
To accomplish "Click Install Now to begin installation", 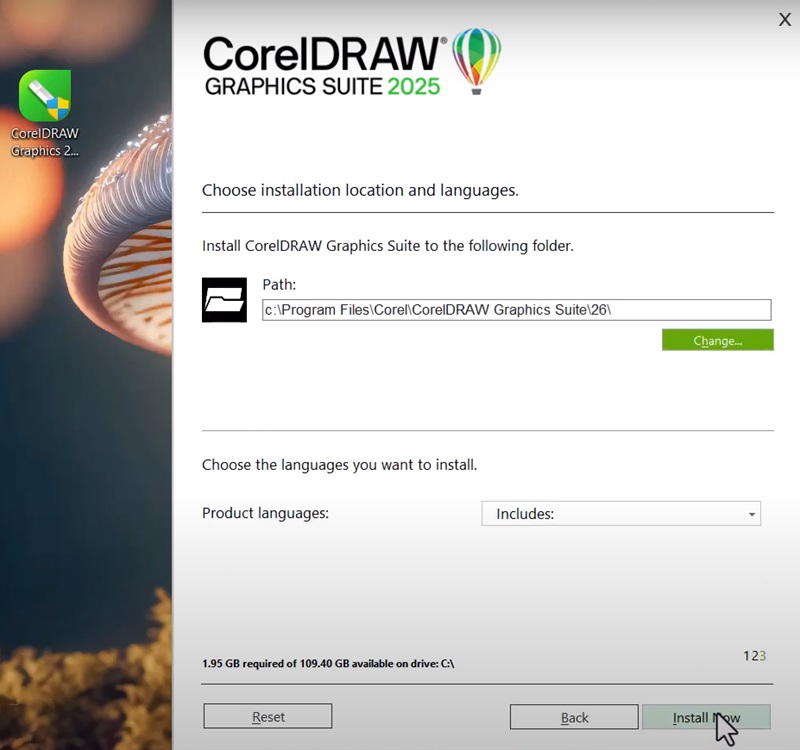I will 706,717.
